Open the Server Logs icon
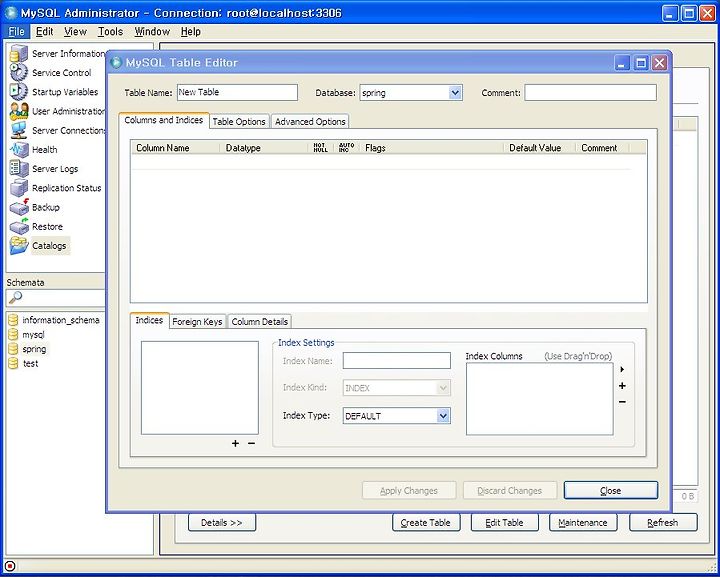This screenshot has height=577, width=720. 19,168
